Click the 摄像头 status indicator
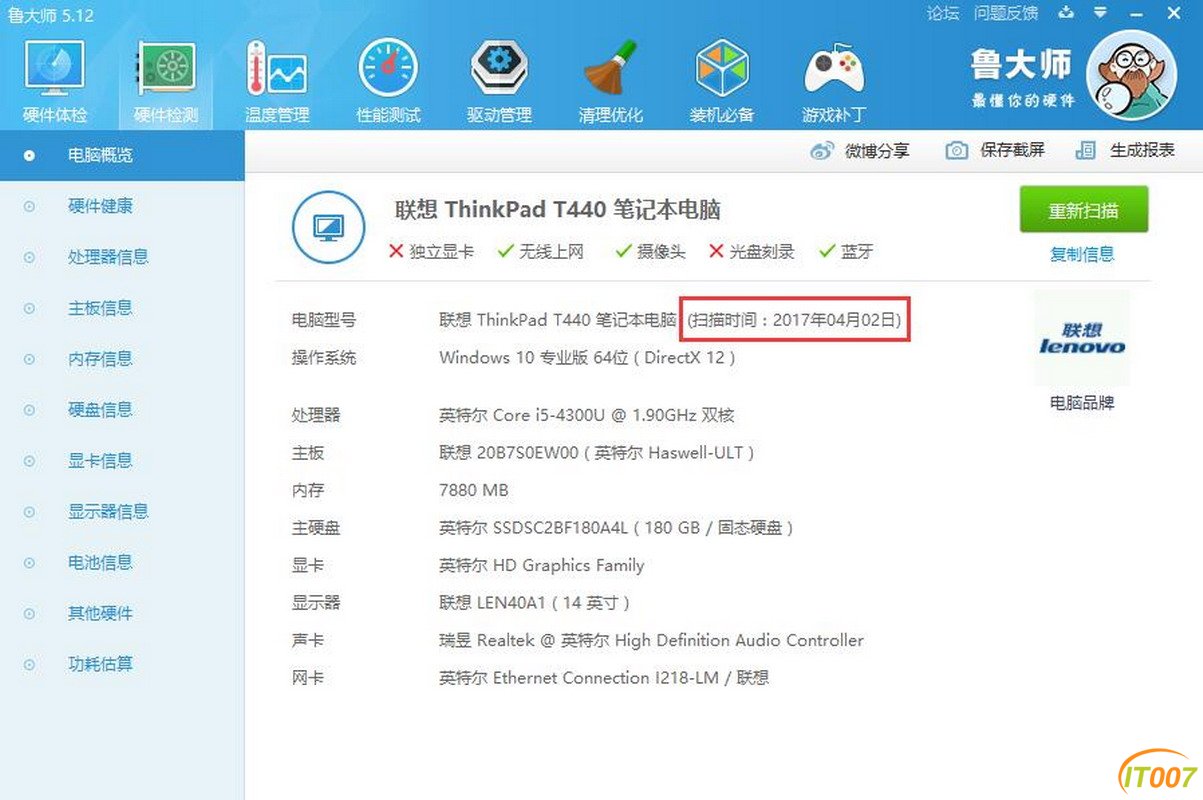Screen dimensions: 1203x800 click(650, 252)
